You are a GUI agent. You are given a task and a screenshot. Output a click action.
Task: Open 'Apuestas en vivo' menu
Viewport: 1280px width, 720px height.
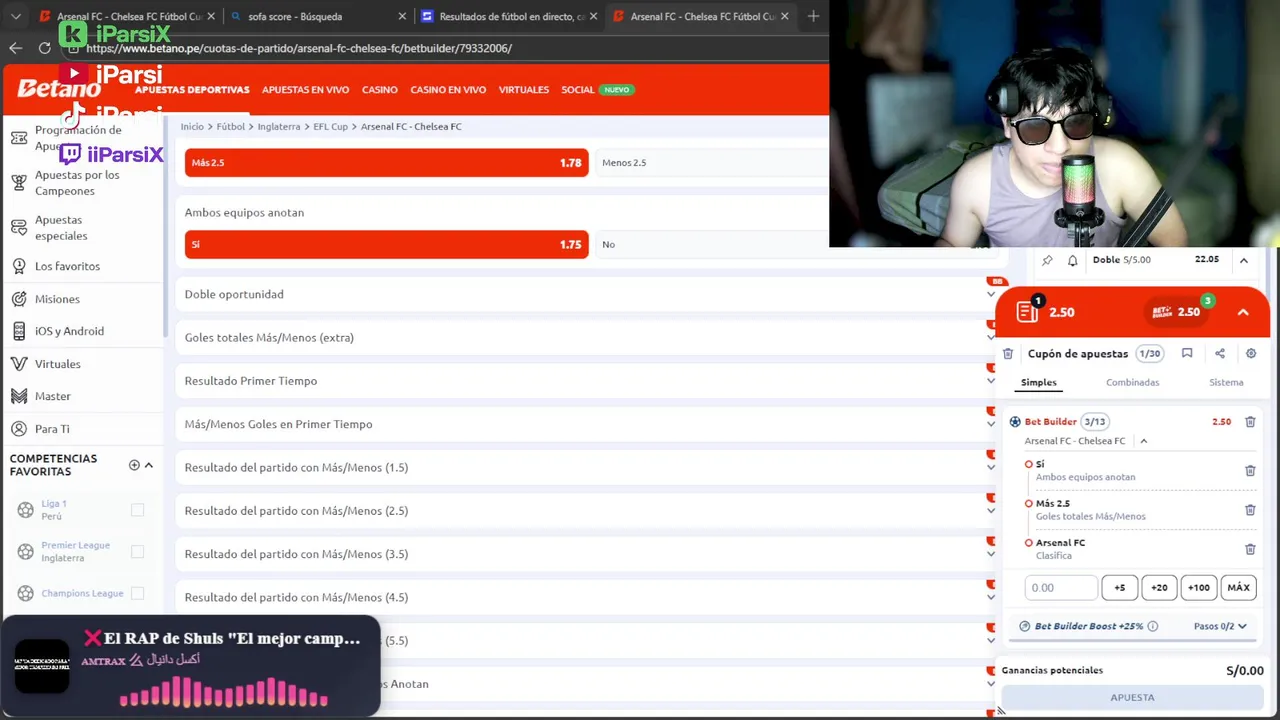(x=305, y=90)
